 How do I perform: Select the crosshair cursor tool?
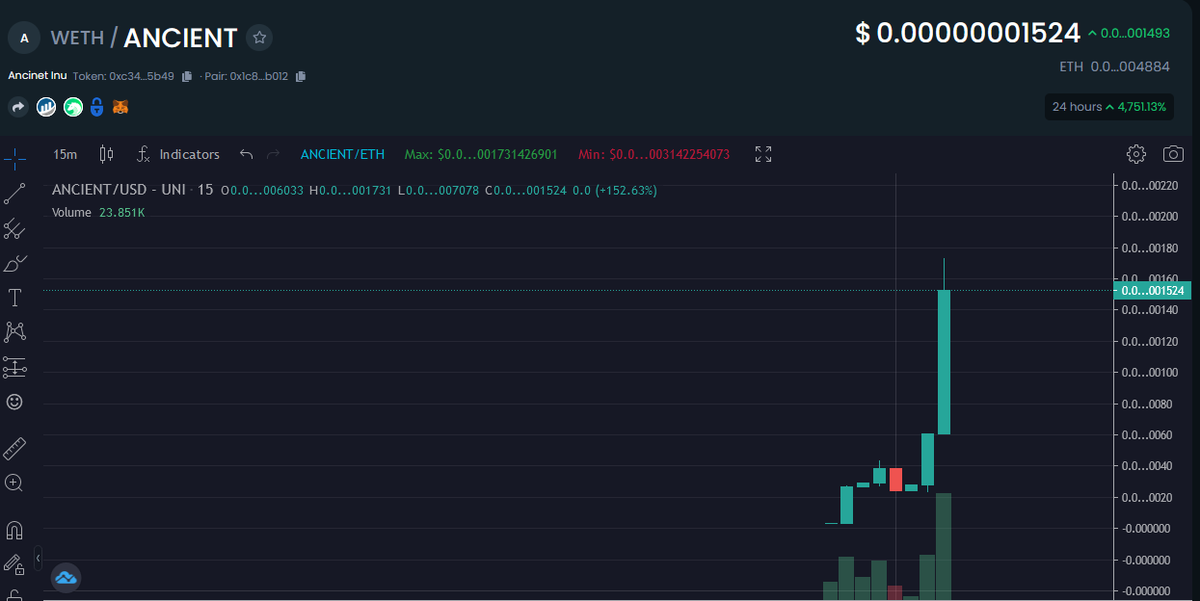pyautogui.click(x=15, y=158)
